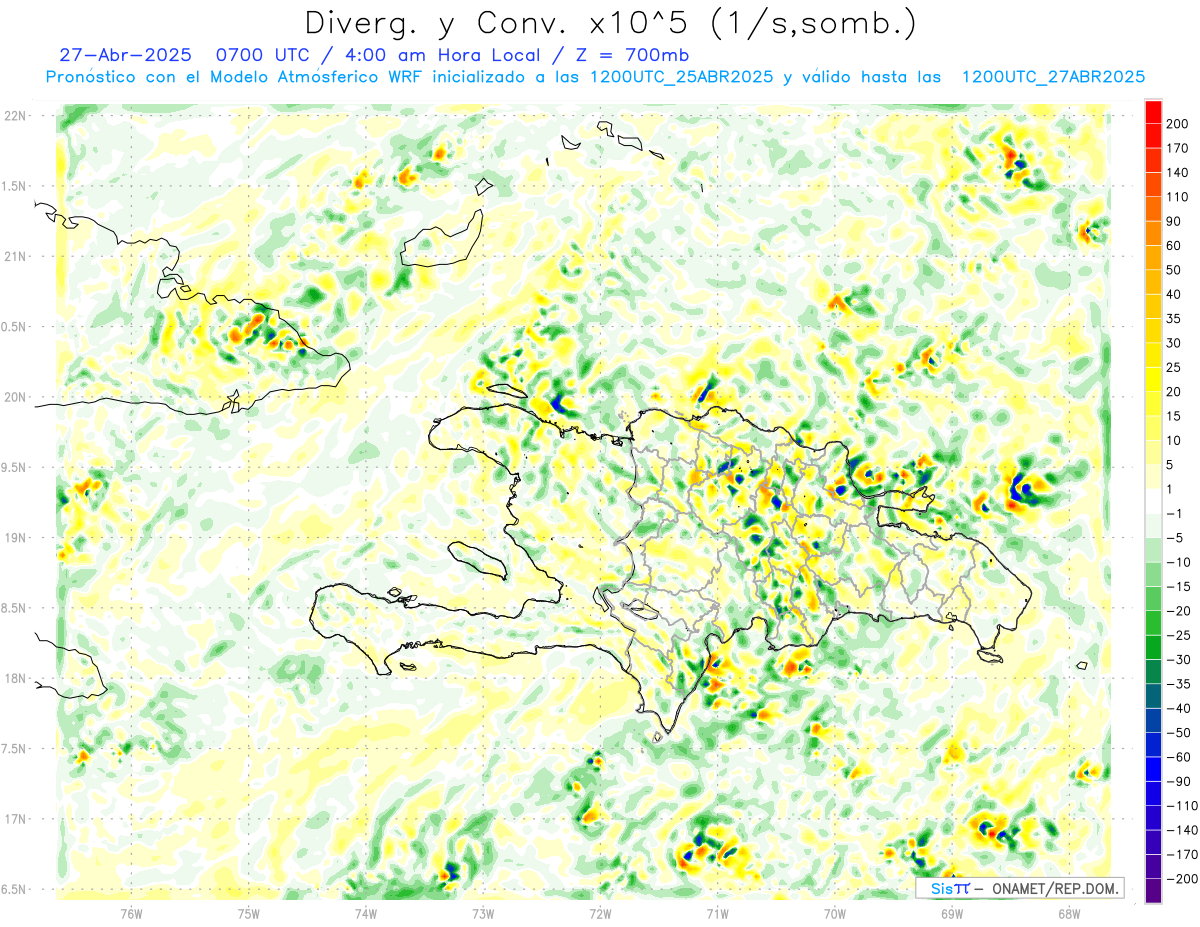Click the '-10' color scale value

coord(1178,562)
